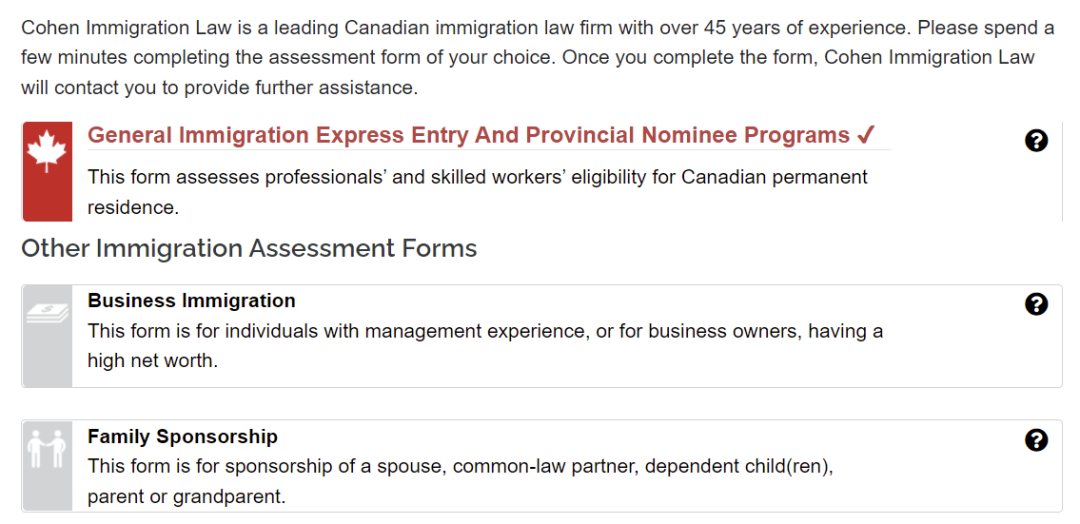
Task: Choose the Business Immigration form card
Action: point(541,336)
